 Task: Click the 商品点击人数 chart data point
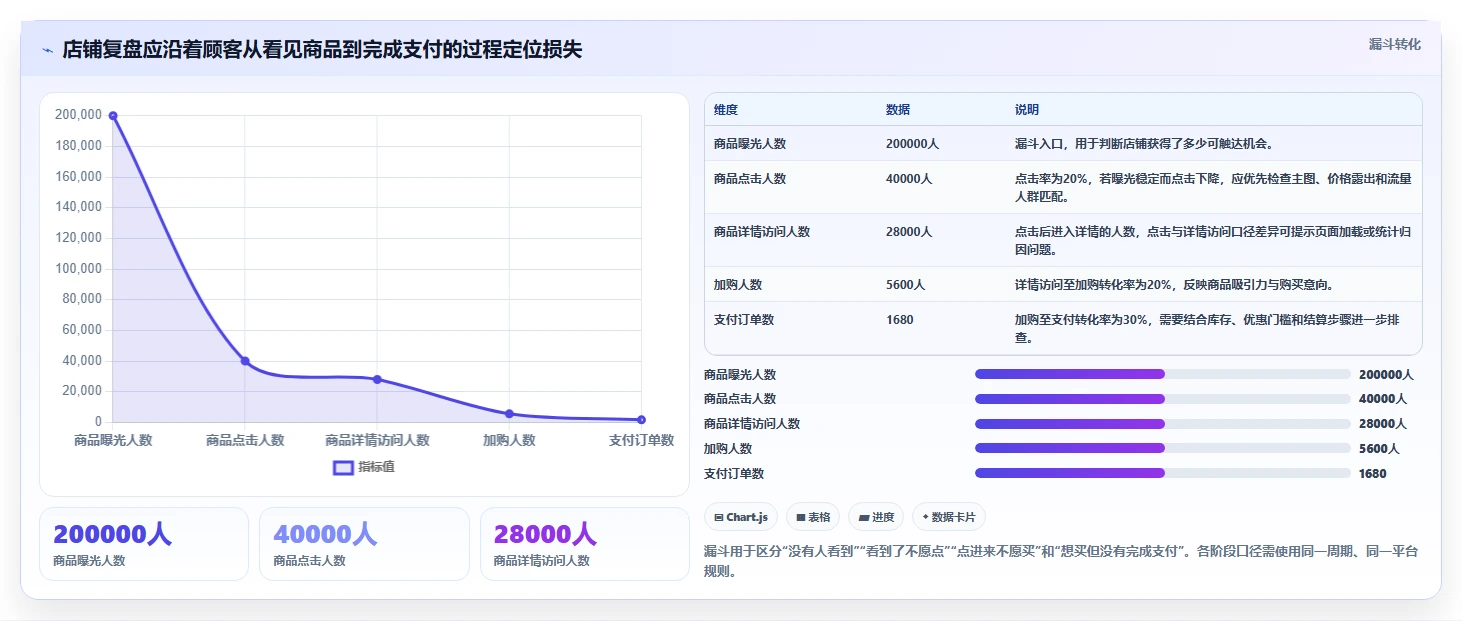[245, 361]
